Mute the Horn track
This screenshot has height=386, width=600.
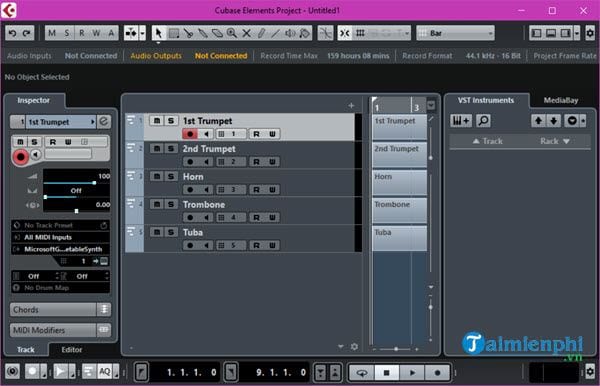(x=157, y=176)
